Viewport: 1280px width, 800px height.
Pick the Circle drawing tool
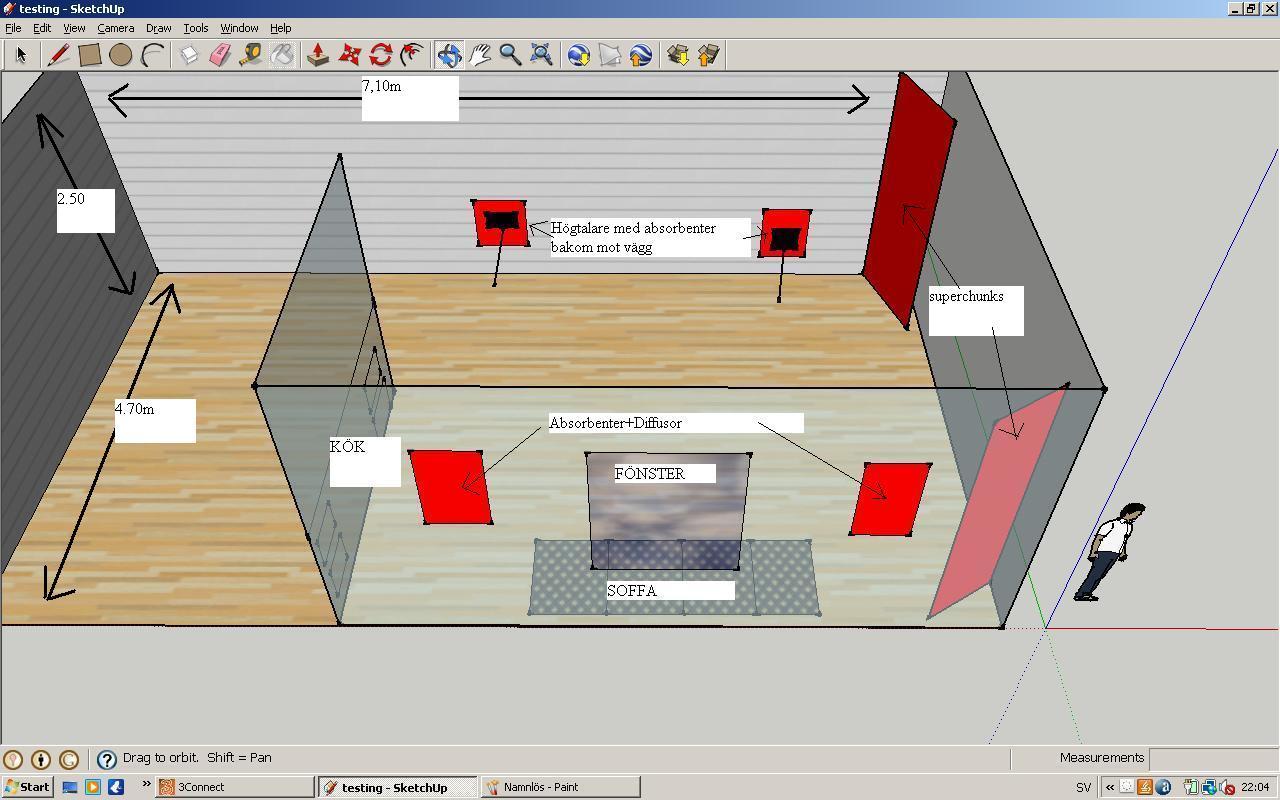click(120, 55)
